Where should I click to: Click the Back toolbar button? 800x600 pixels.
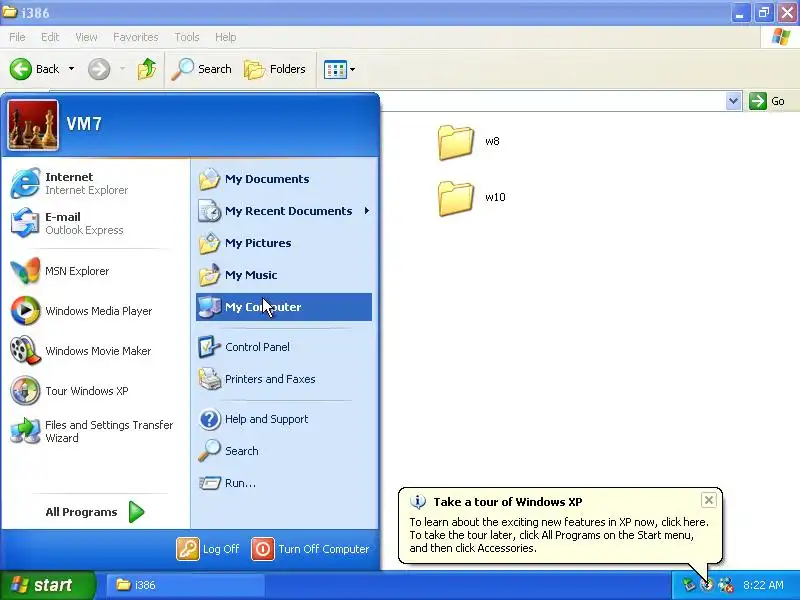click(x=35, y=69)
